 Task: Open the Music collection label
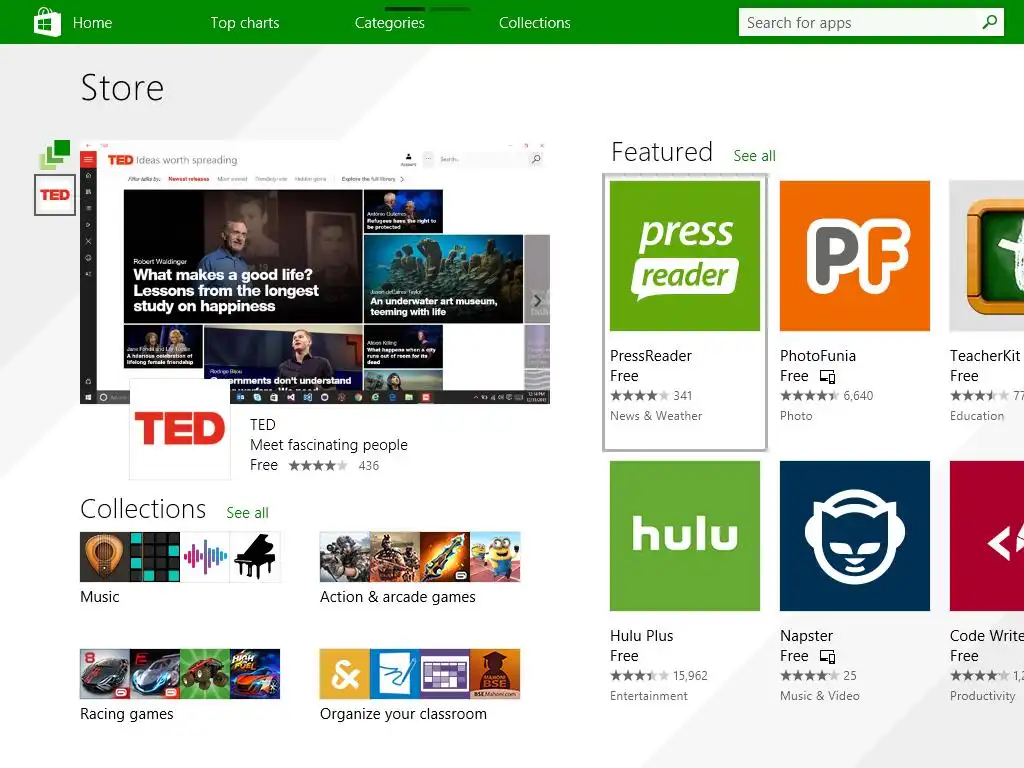click(100, 597)
